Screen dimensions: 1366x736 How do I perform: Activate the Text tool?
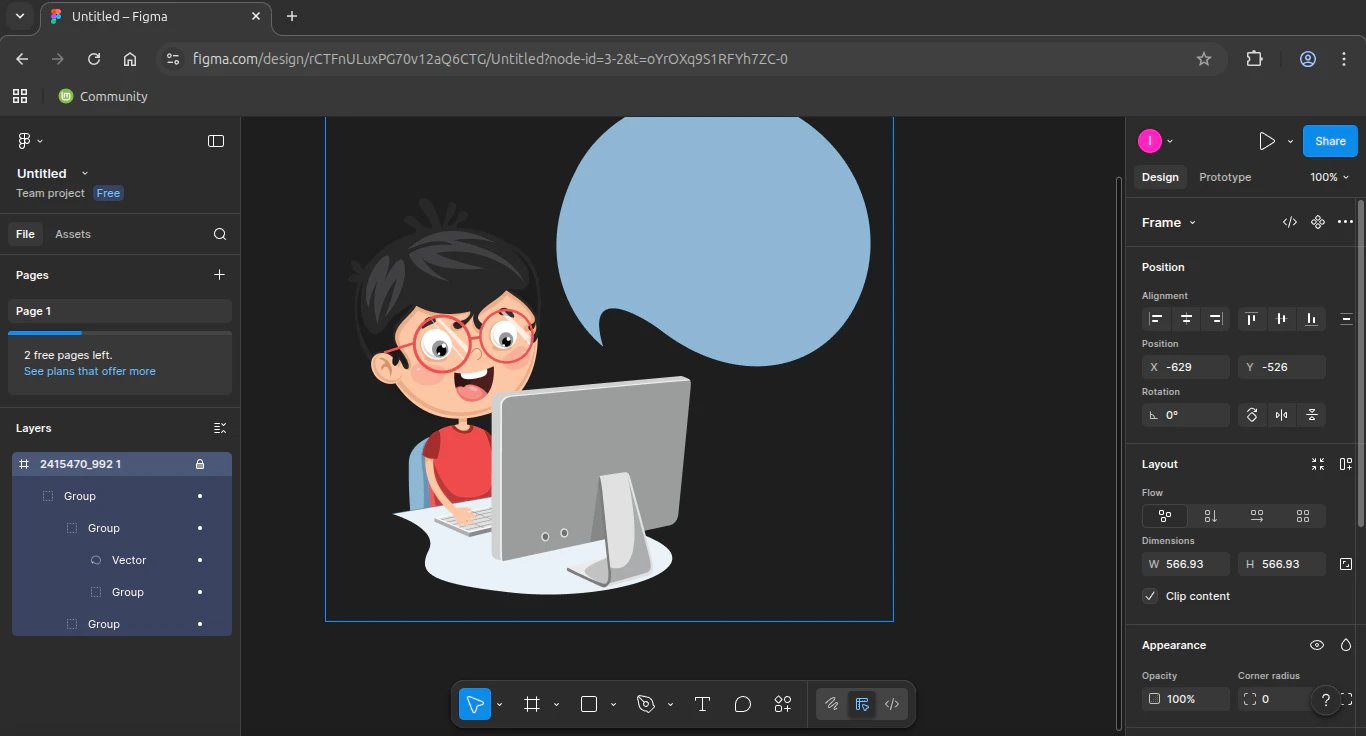[702, 704]
